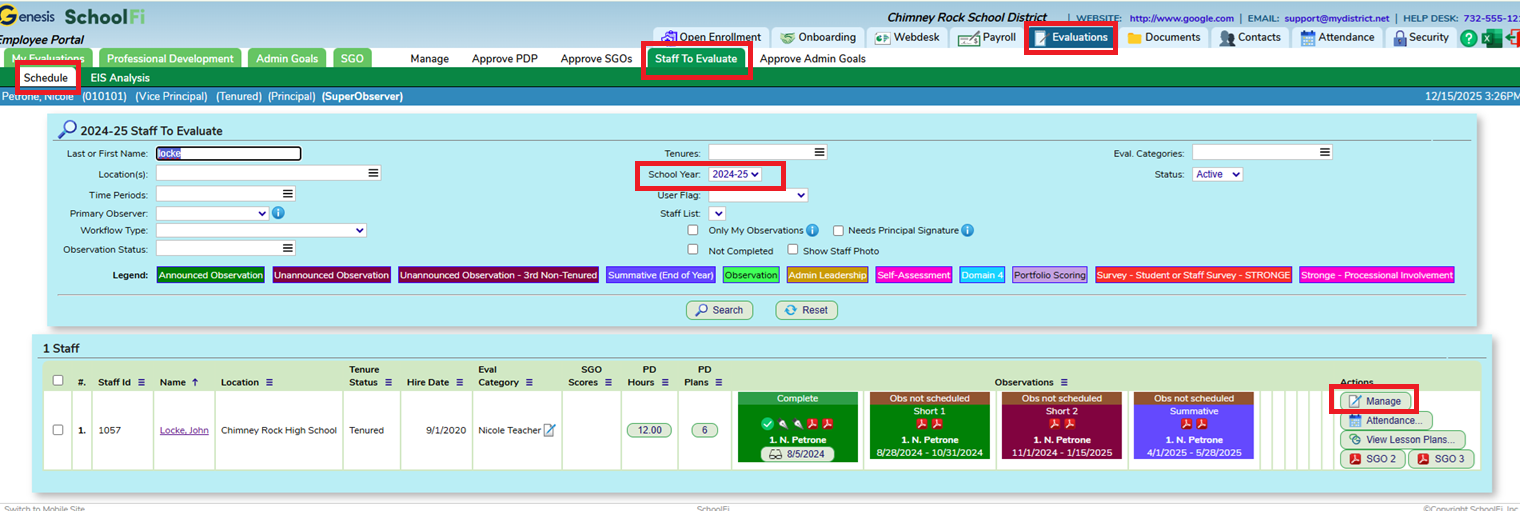Check the row checkbox for Locke, John

(58, 430)
